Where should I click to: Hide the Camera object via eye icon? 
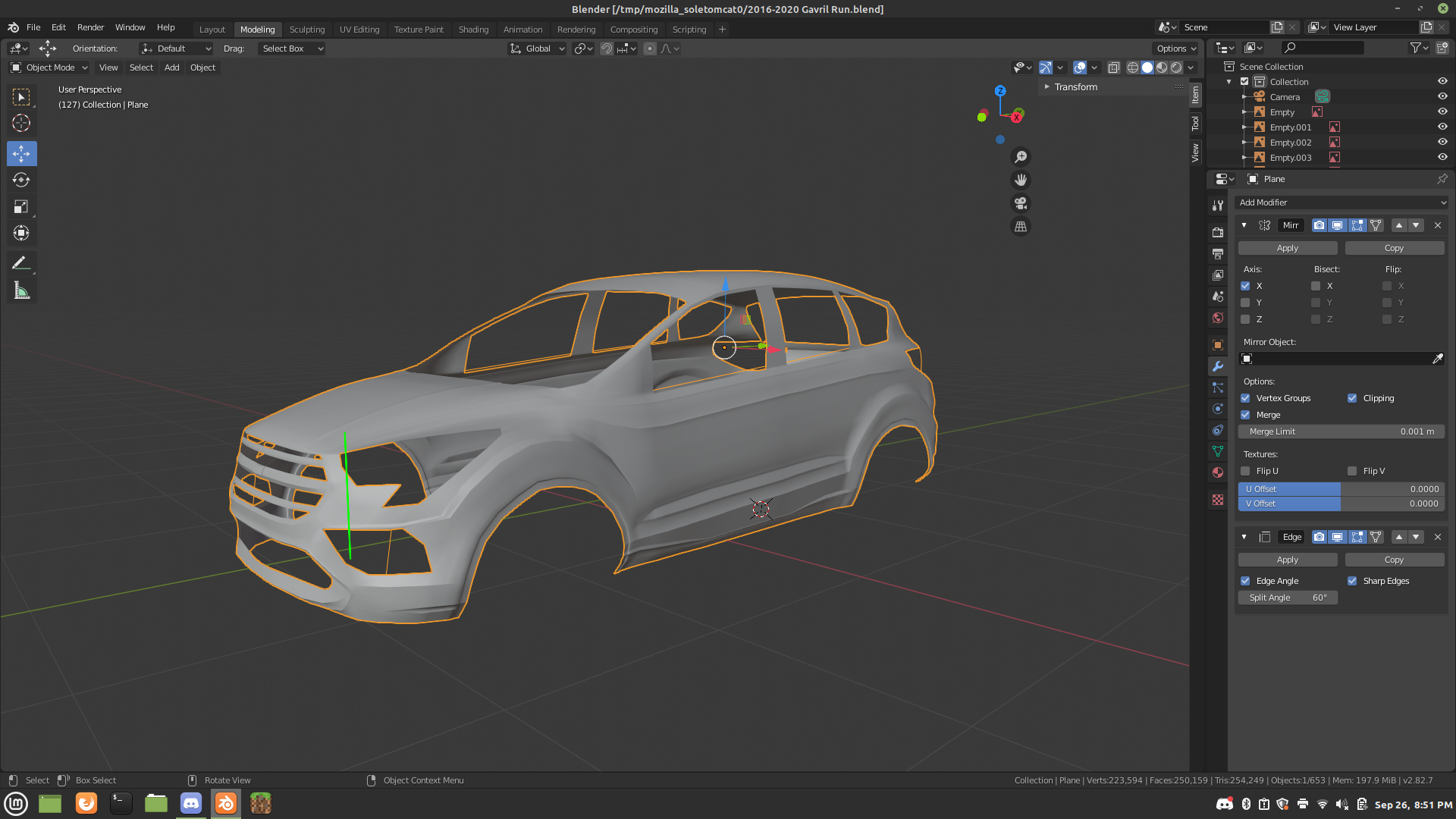tap(1442, 96)
